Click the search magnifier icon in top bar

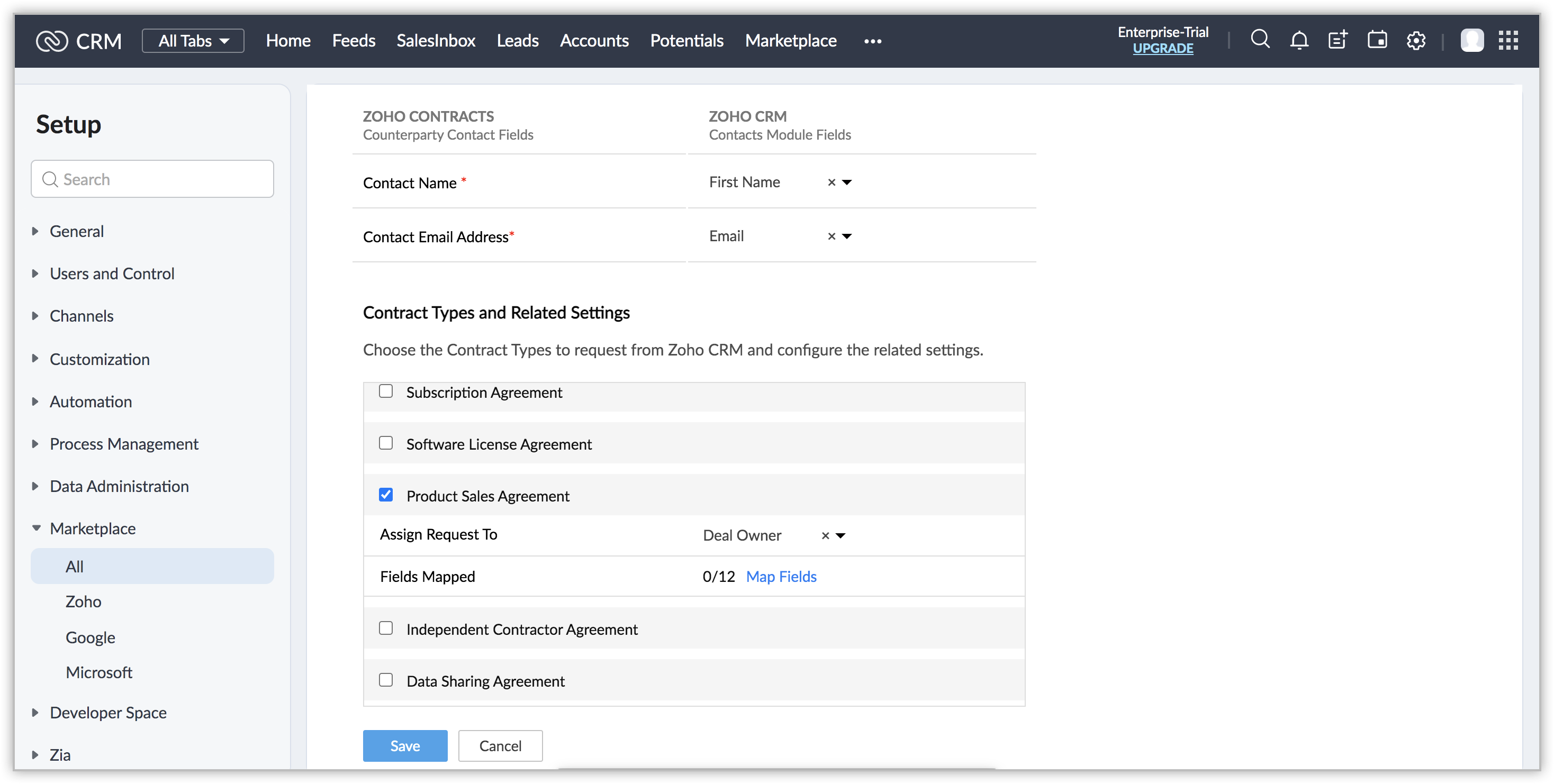pyautogui.click(x=1260, y=40)
